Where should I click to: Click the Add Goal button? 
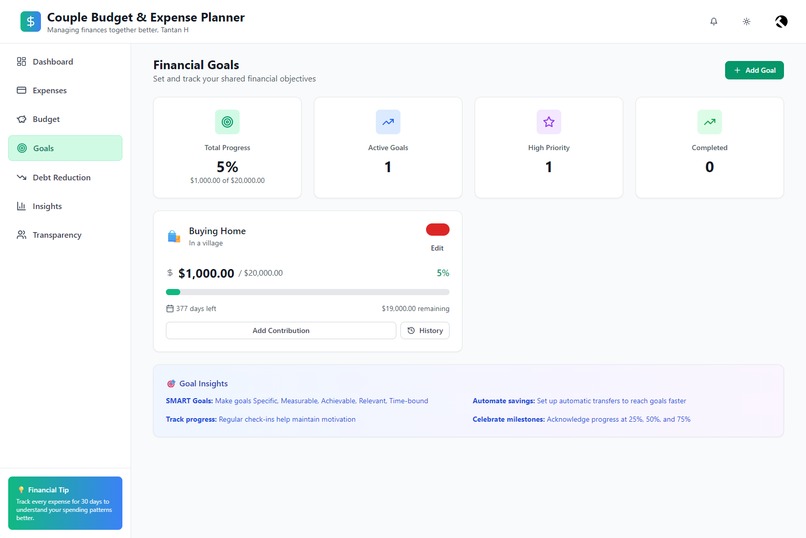coord(754,70)
